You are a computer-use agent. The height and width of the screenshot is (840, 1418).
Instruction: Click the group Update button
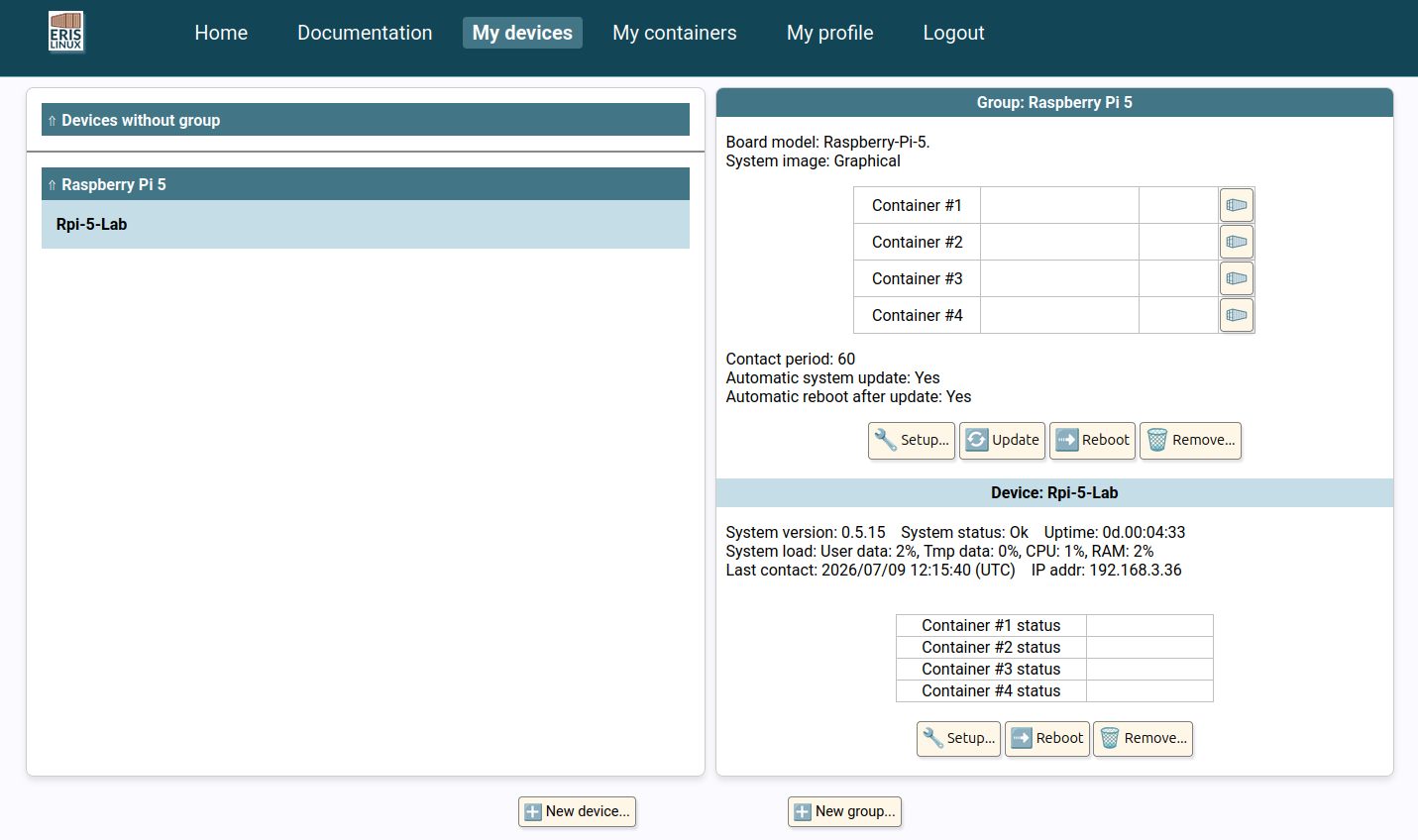click(x=1002, y=441)
